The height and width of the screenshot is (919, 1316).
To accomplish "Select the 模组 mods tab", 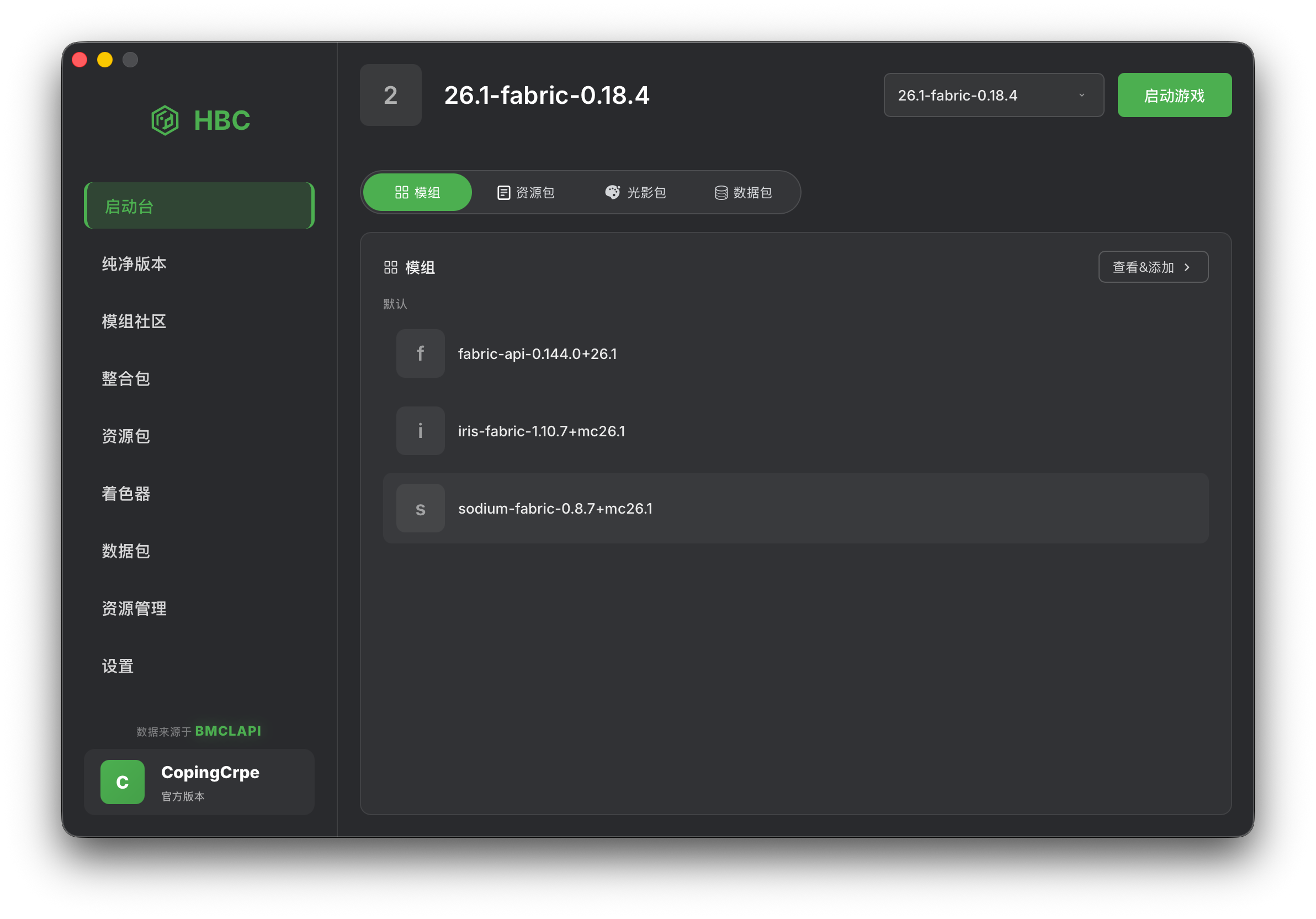I will click(417, 193).
